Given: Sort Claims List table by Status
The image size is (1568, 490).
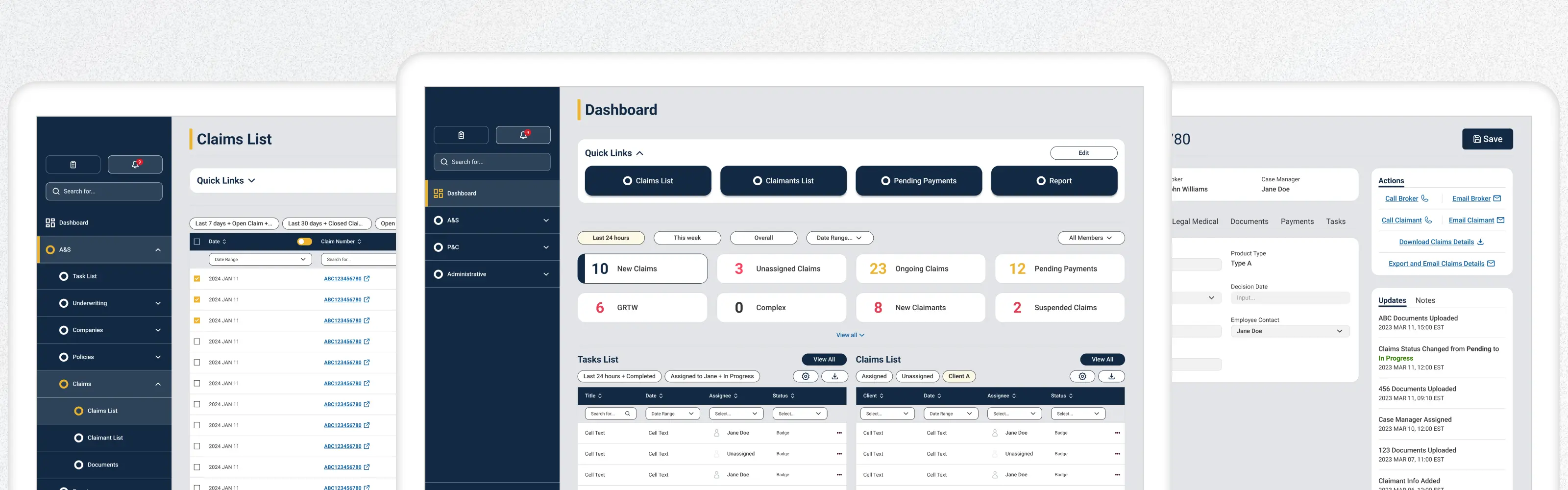Looking at the screenshot, I should [1071, 395].
